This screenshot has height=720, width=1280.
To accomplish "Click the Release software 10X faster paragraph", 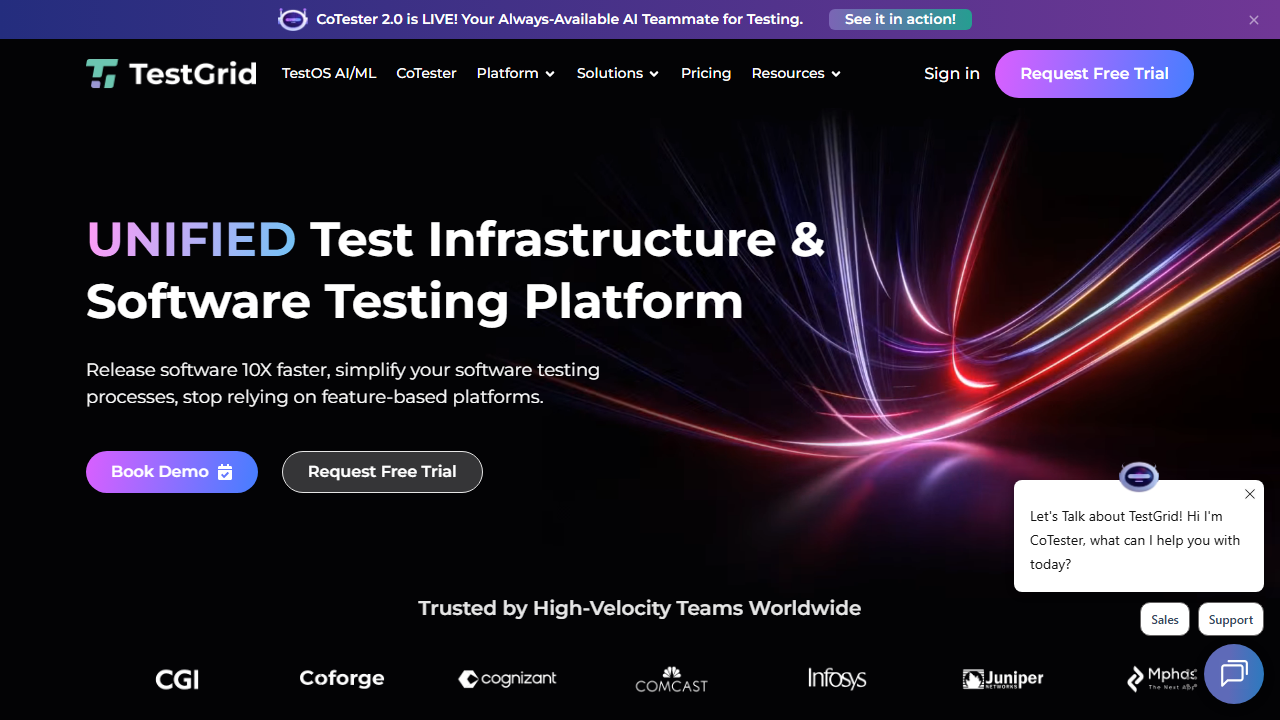I will [343, 383].
